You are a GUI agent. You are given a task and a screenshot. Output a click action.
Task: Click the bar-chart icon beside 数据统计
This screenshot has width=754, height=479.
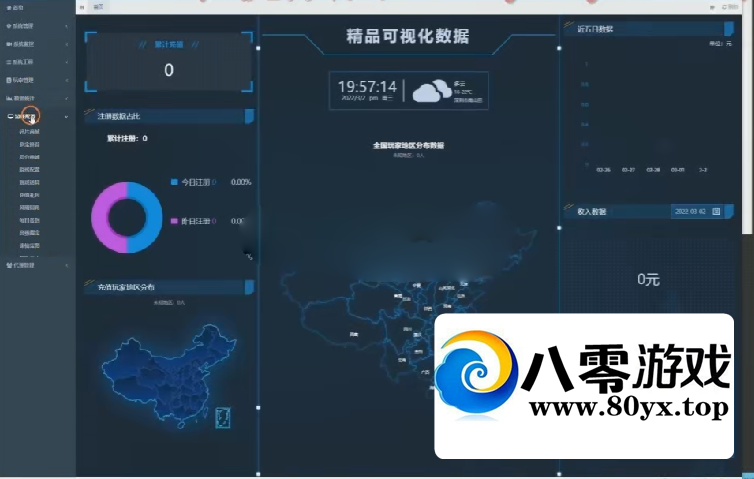tap(9, 98)
